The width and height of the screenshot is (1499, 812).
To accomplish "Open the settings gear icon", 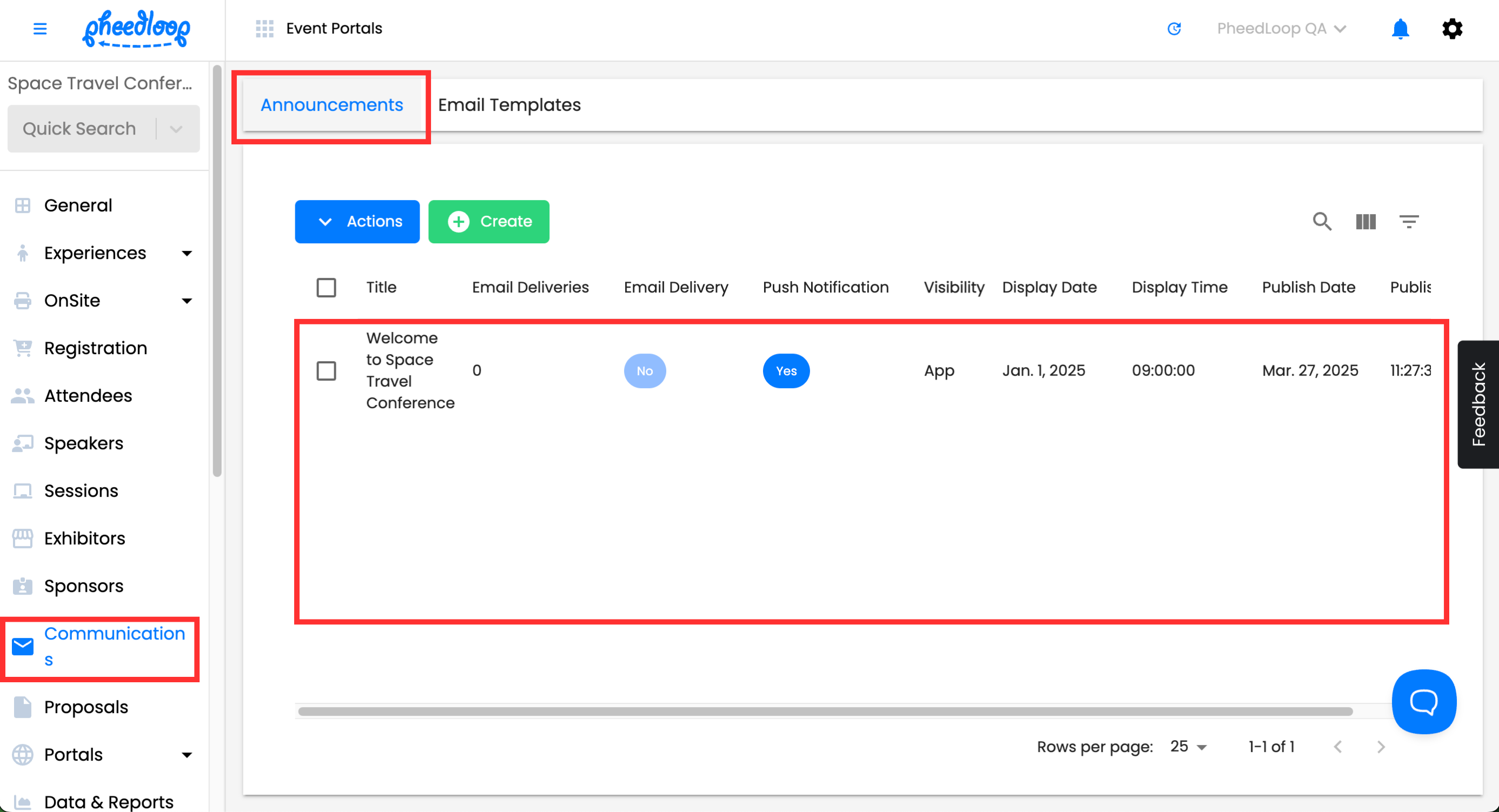I will 1452,29.
